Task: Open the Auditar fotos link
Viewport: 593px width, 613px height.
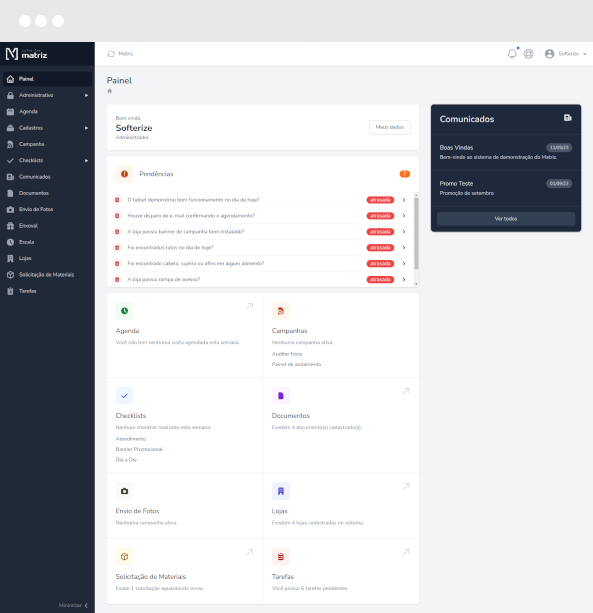Action: click(287, 354)
